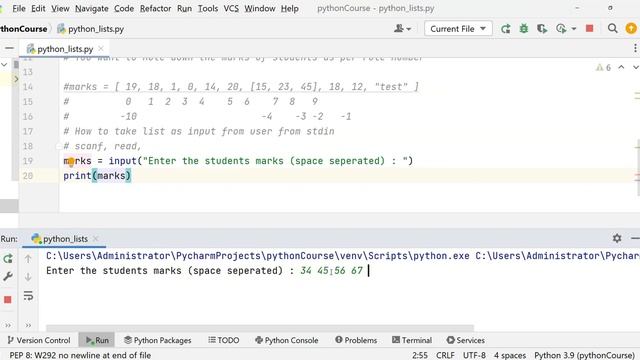Open the Help menu
This screenshot has width=640, height=360.
289,8
